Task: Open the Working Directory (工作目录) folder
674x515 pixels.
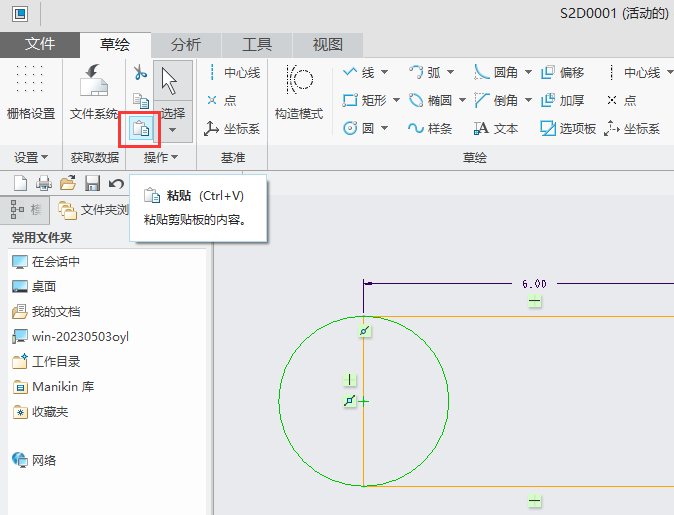Action: click(46, 362)
